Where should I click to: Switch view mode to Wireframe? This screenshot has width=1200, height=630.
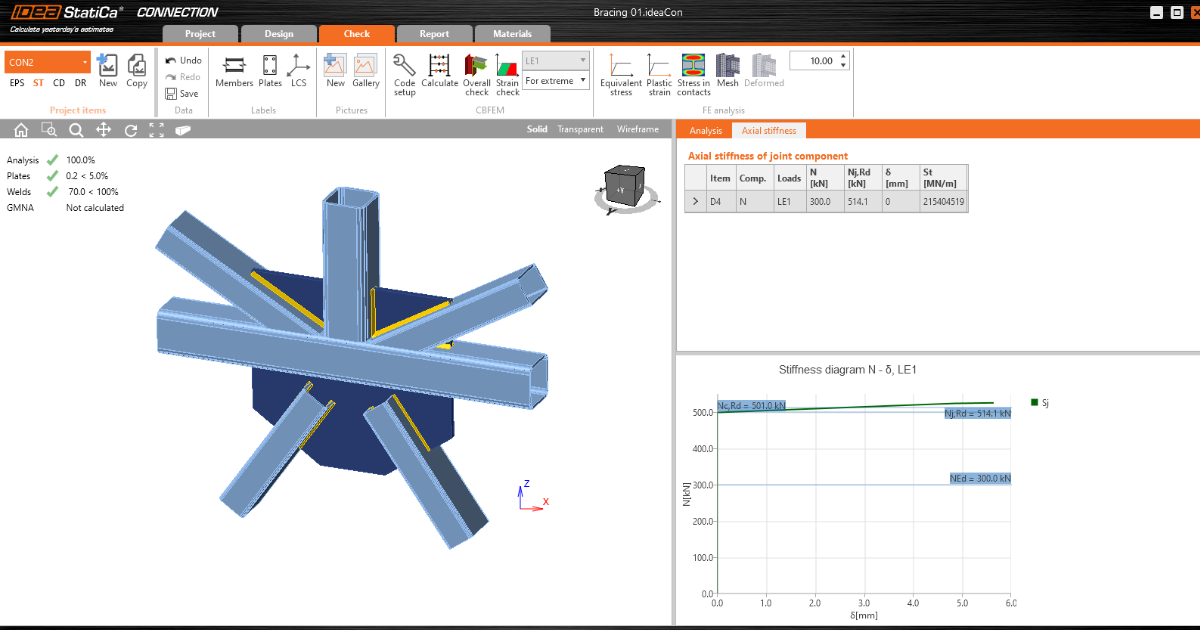click(x=638, y=130)
